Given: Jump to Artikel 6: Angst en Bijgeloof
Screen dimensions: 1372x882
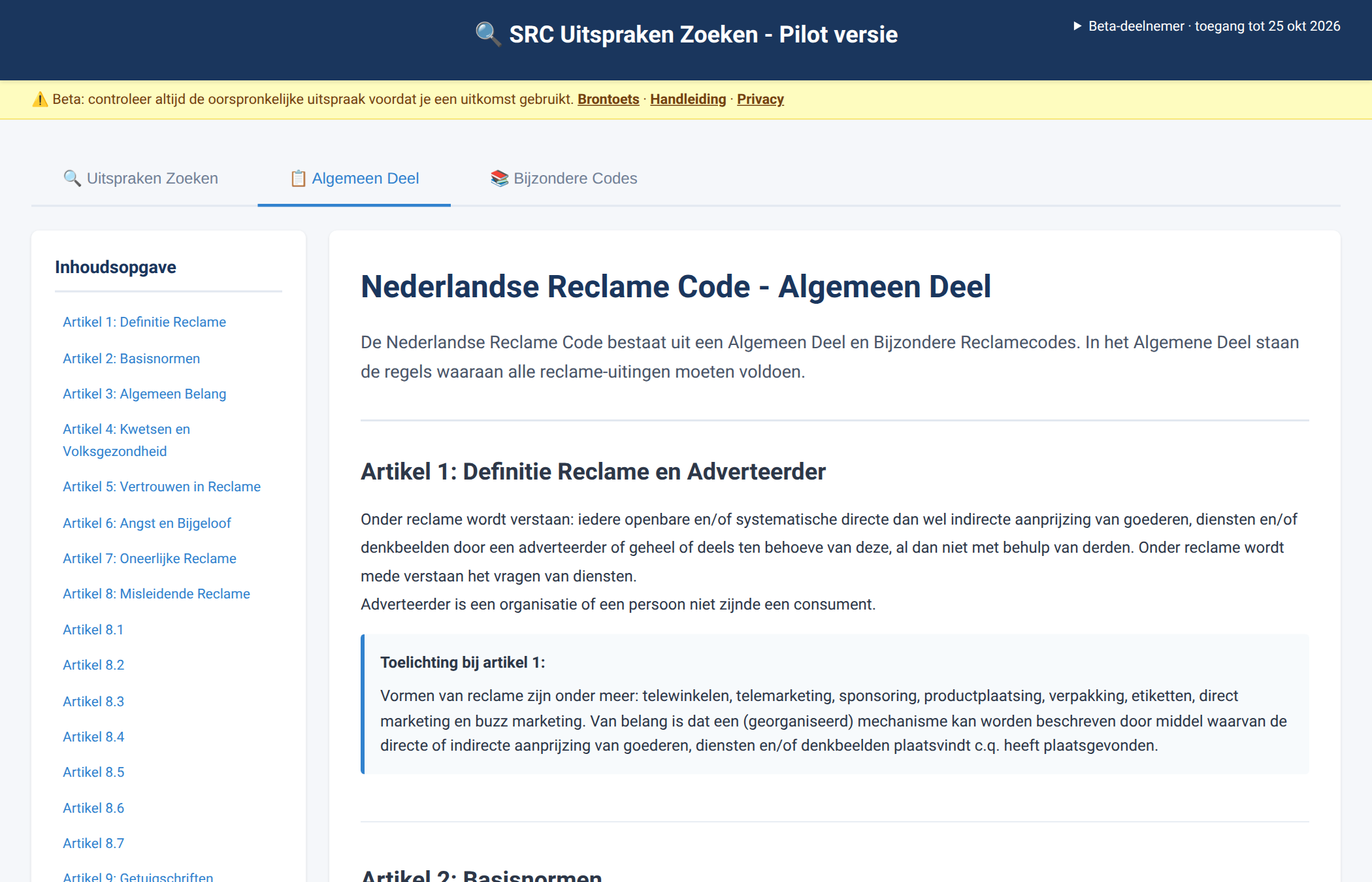Looking at the screenshot, I should (x=147, y=523).
